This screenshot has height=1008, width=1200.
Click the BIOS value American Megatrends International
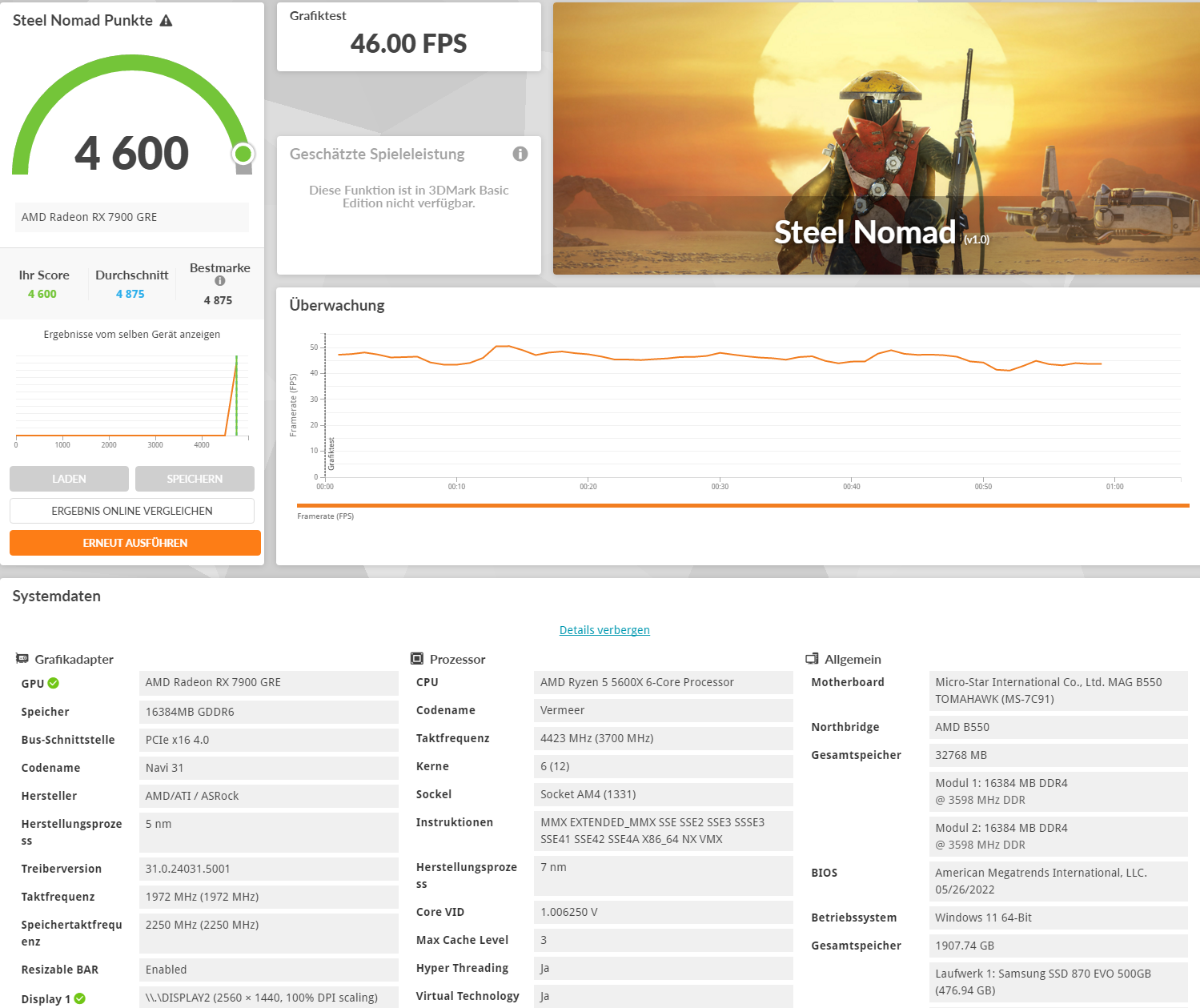coord(1058,881)
